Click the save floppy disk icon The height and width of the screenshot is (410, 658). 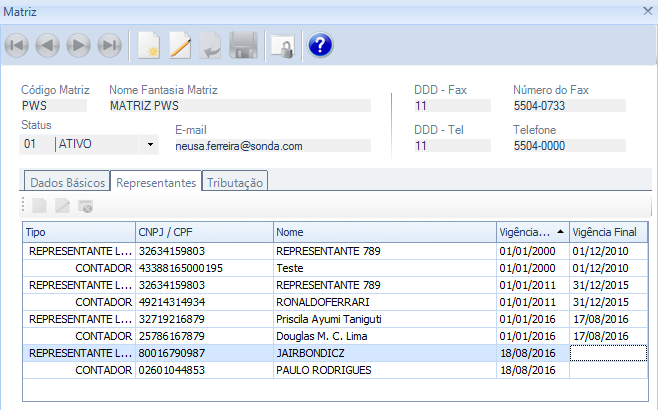243,45
